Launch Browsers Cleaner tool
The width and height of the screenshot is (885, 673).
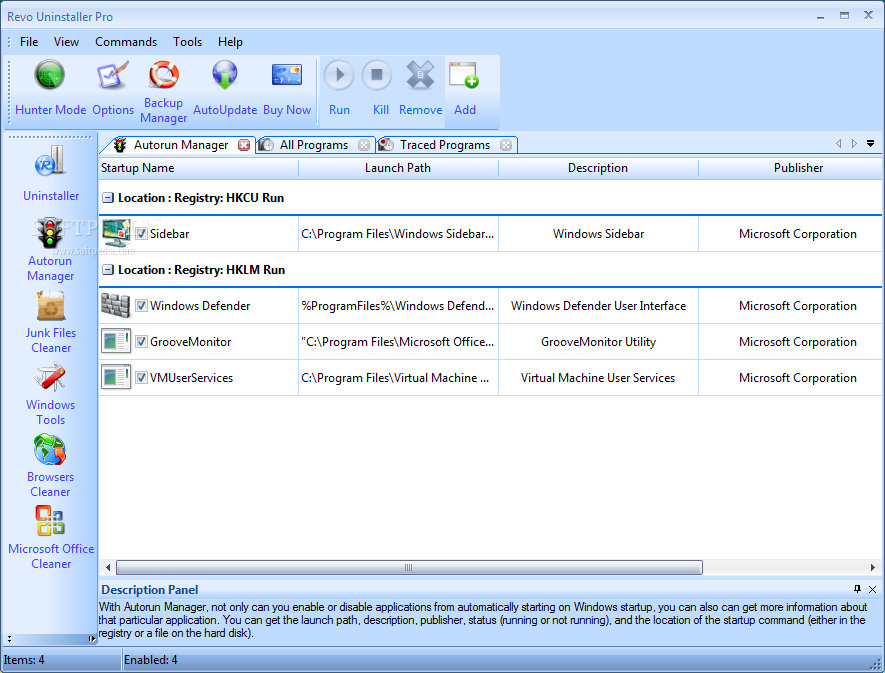[50, 466]
